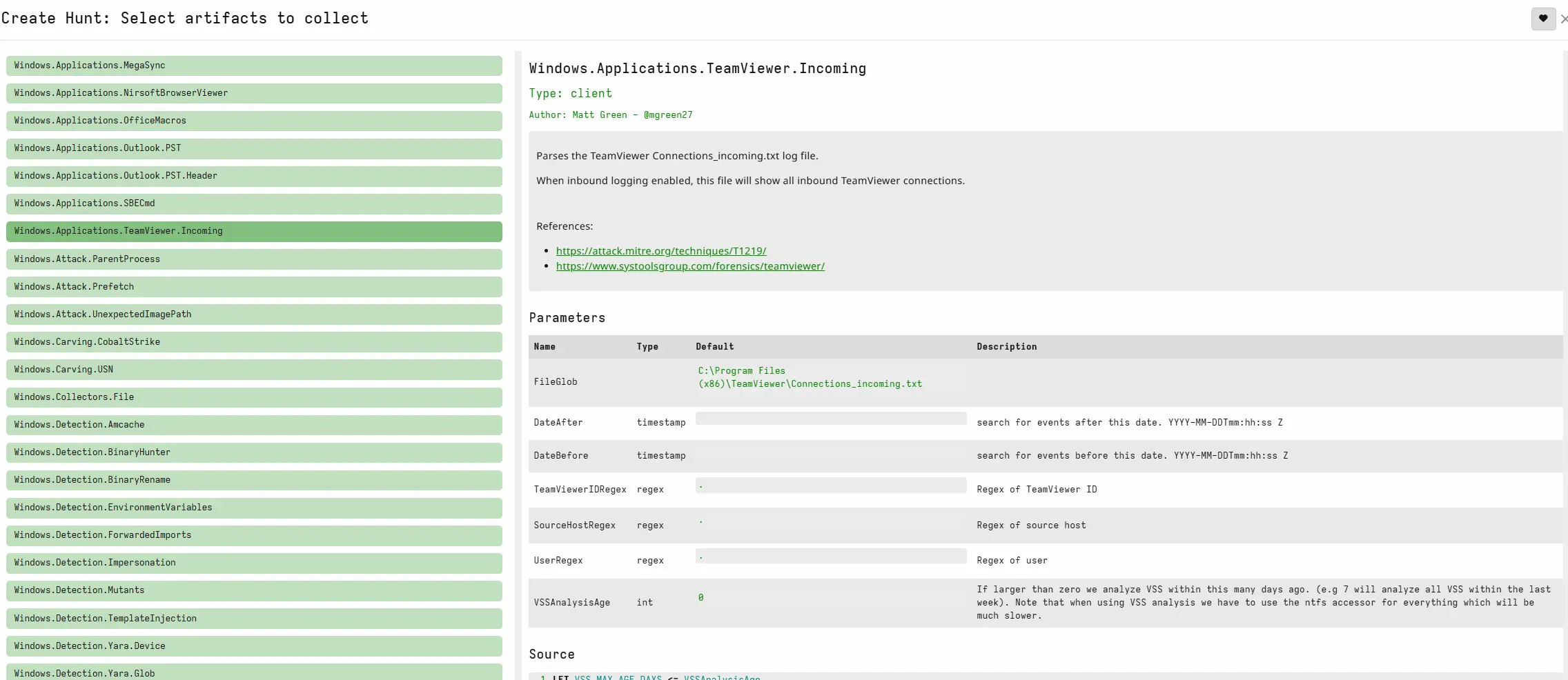1568x680 pixels.
Task: Open the MITRE ATT&CK T1219 reference link
Action: click(x=661, y=251)
